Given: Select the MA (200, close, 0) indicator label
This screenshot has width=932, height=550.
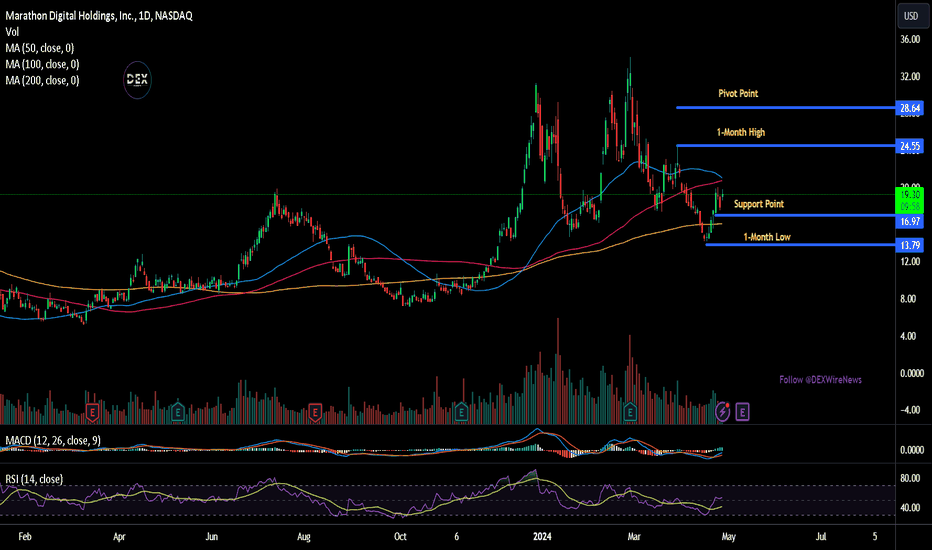Looking at the screenshot, I should pos(42,80).
